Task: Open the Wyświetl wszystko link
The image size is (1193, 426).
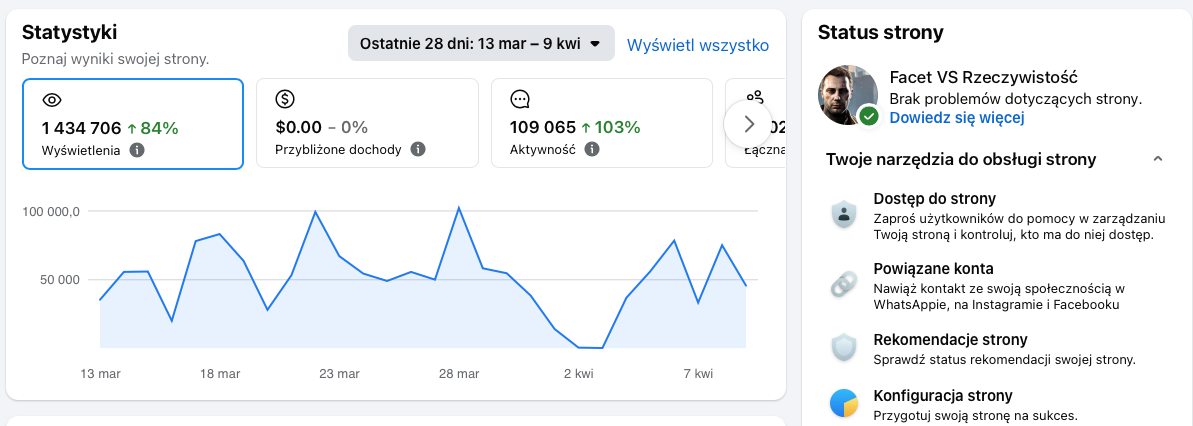Action: point(697,45)
